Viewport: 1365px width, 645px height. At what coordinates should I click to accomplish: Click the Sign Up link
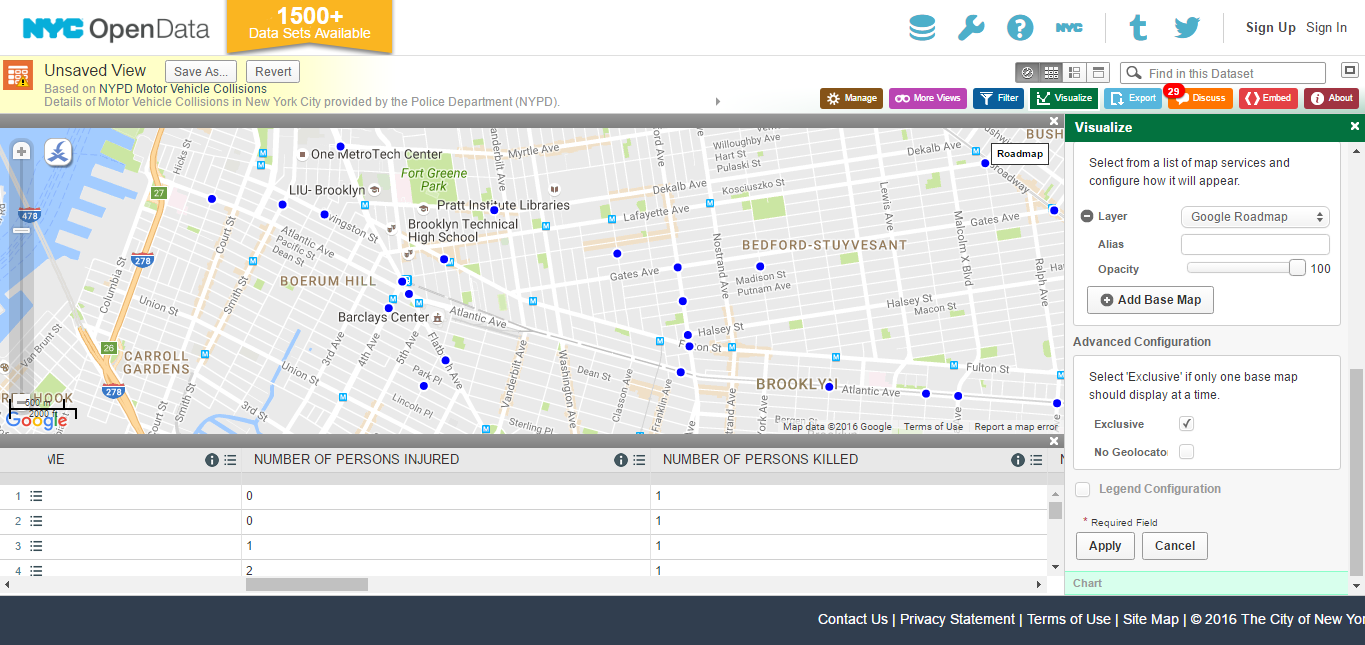pyautogui.click(x=1271, y=28)
